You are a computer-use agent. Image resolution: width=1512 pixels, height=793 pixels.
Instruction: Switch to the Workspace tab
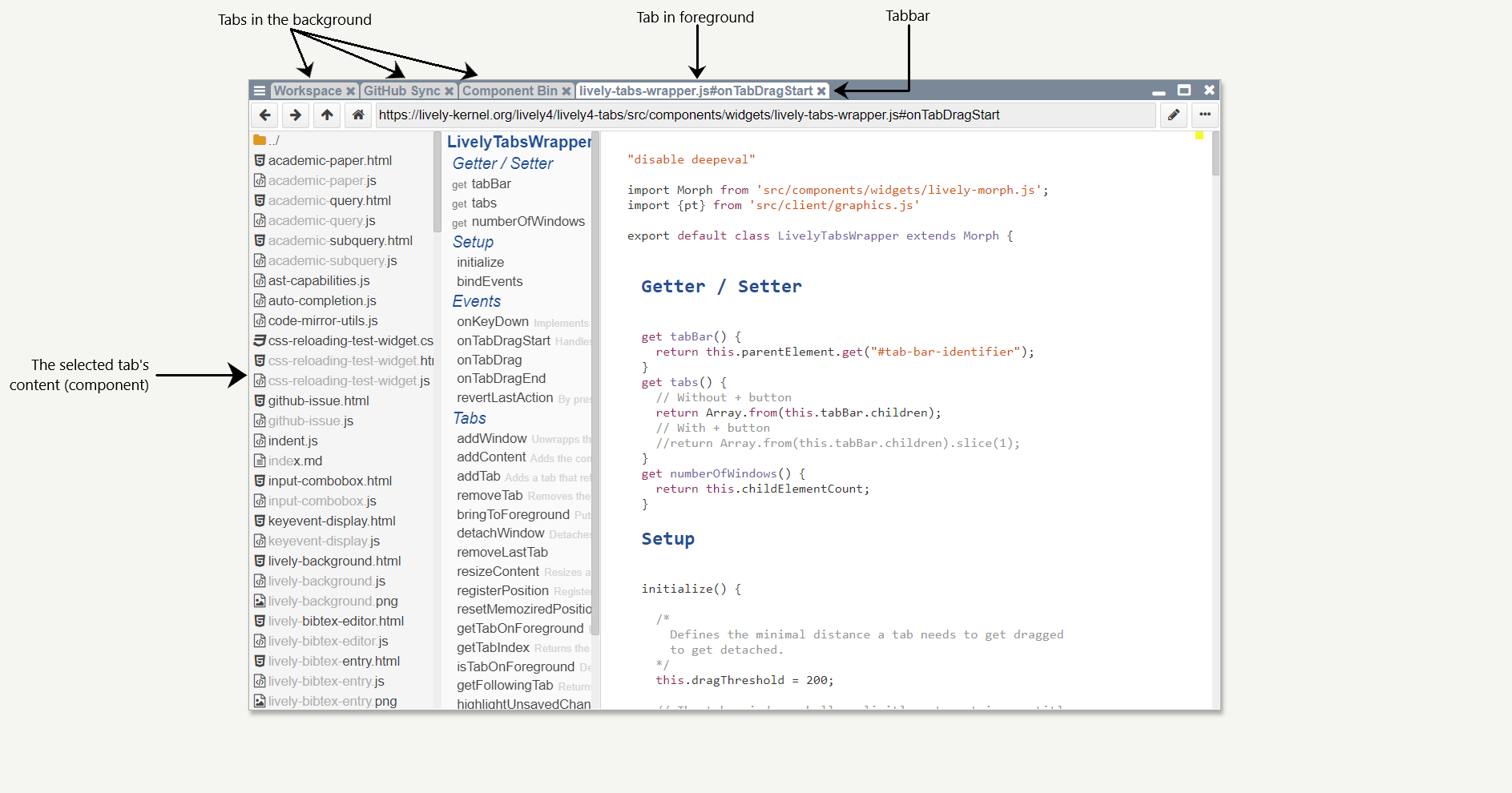click(307, 91)
